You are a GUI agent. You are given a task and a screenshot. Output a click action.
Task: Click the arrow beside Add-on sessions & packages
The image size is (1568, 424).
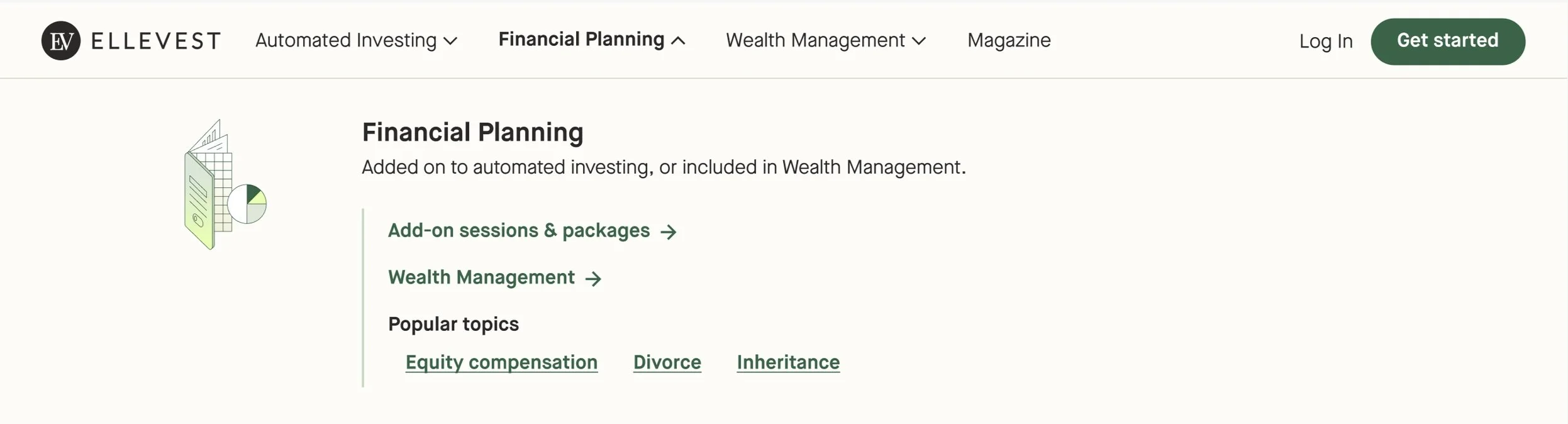point(669,232)
